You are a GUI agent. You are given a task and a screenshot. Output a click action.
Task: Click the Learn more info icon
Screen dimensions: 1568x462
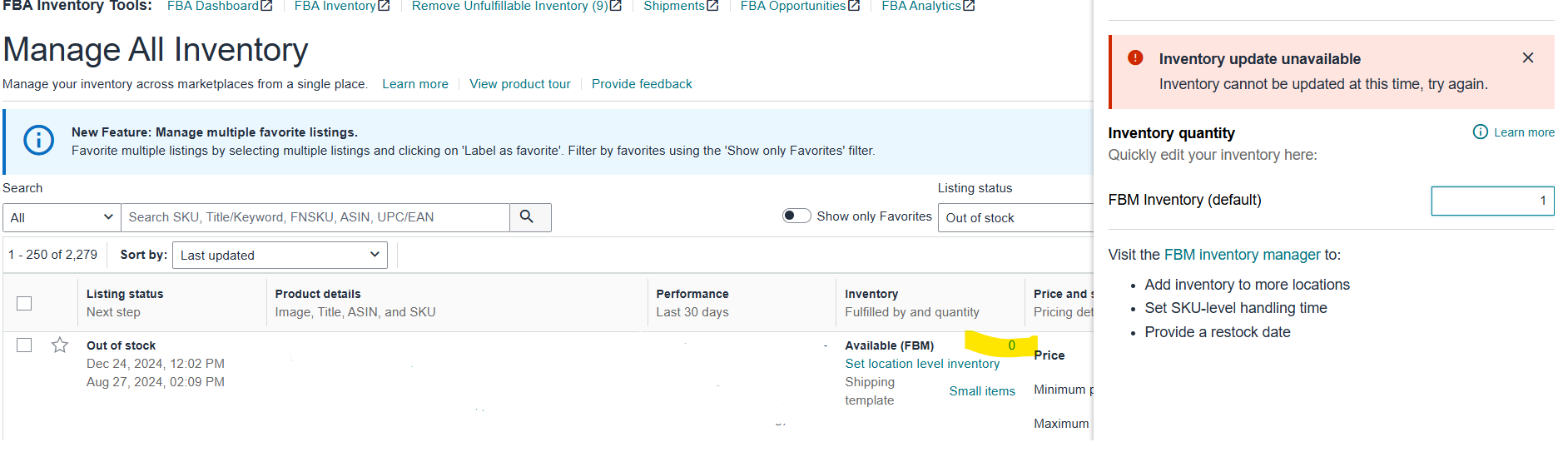[x=1481, y=132]
